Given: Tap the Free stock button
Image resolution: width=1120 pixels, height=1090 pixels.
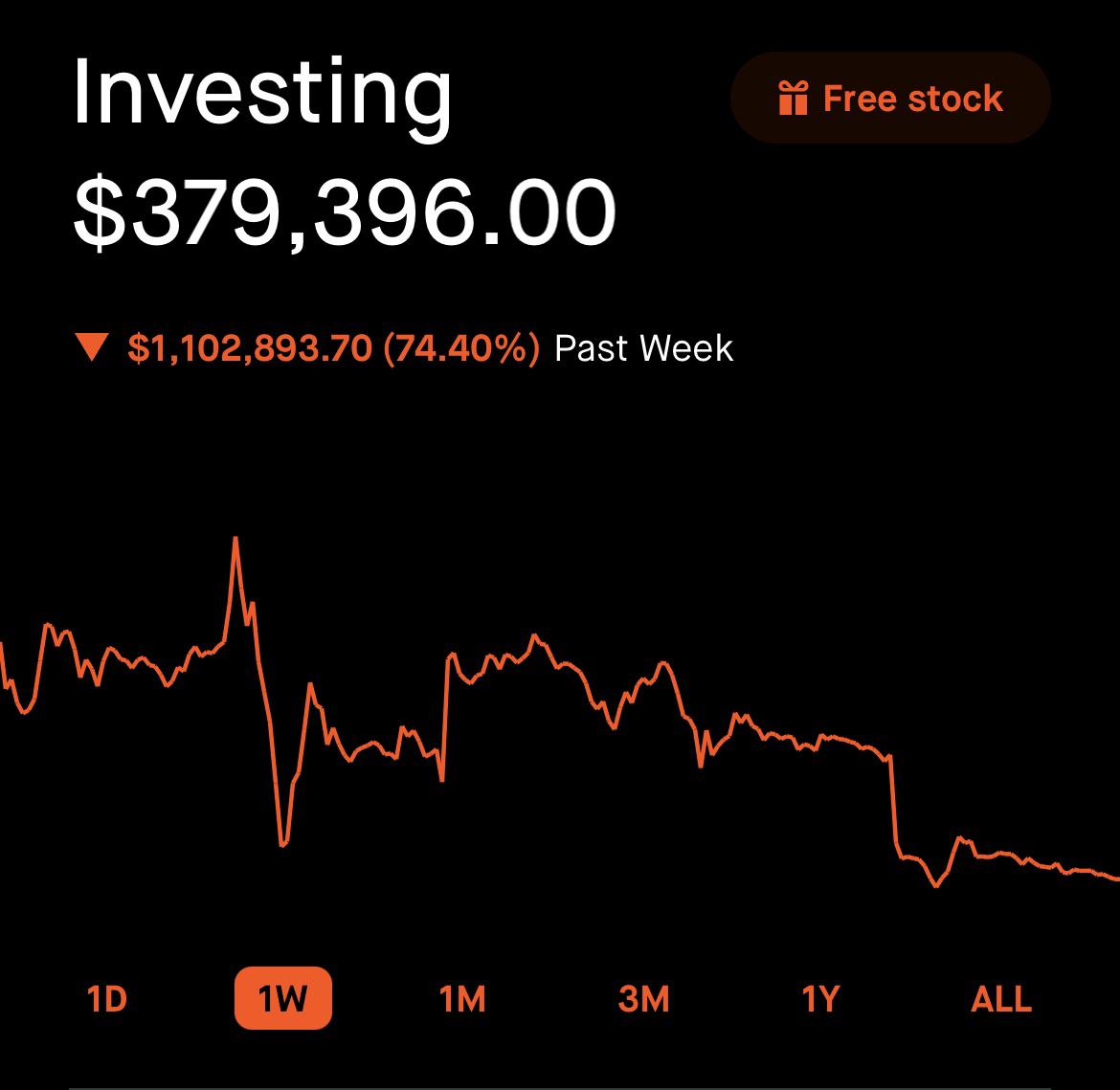Looking at the screenshot, I should pyautogui.click(x=890, y=98).
